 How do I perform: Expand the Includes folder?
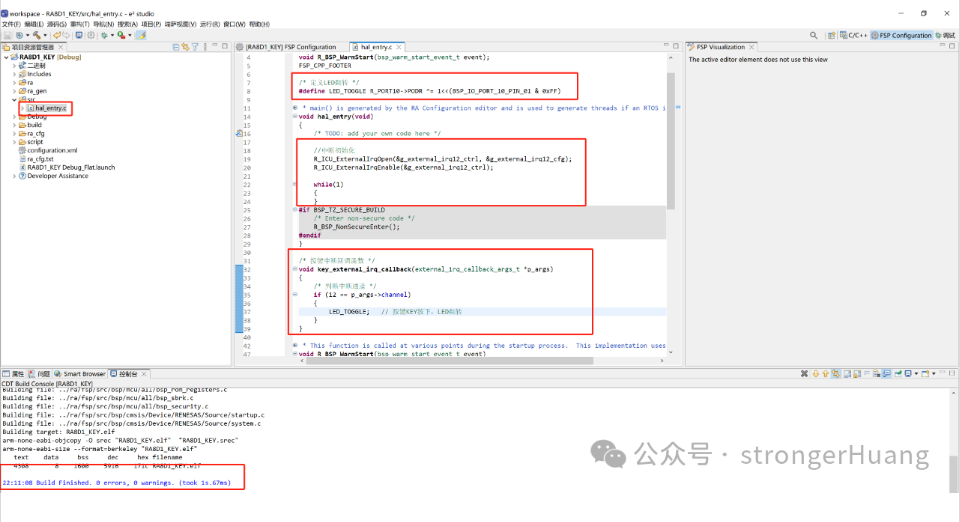15,74
